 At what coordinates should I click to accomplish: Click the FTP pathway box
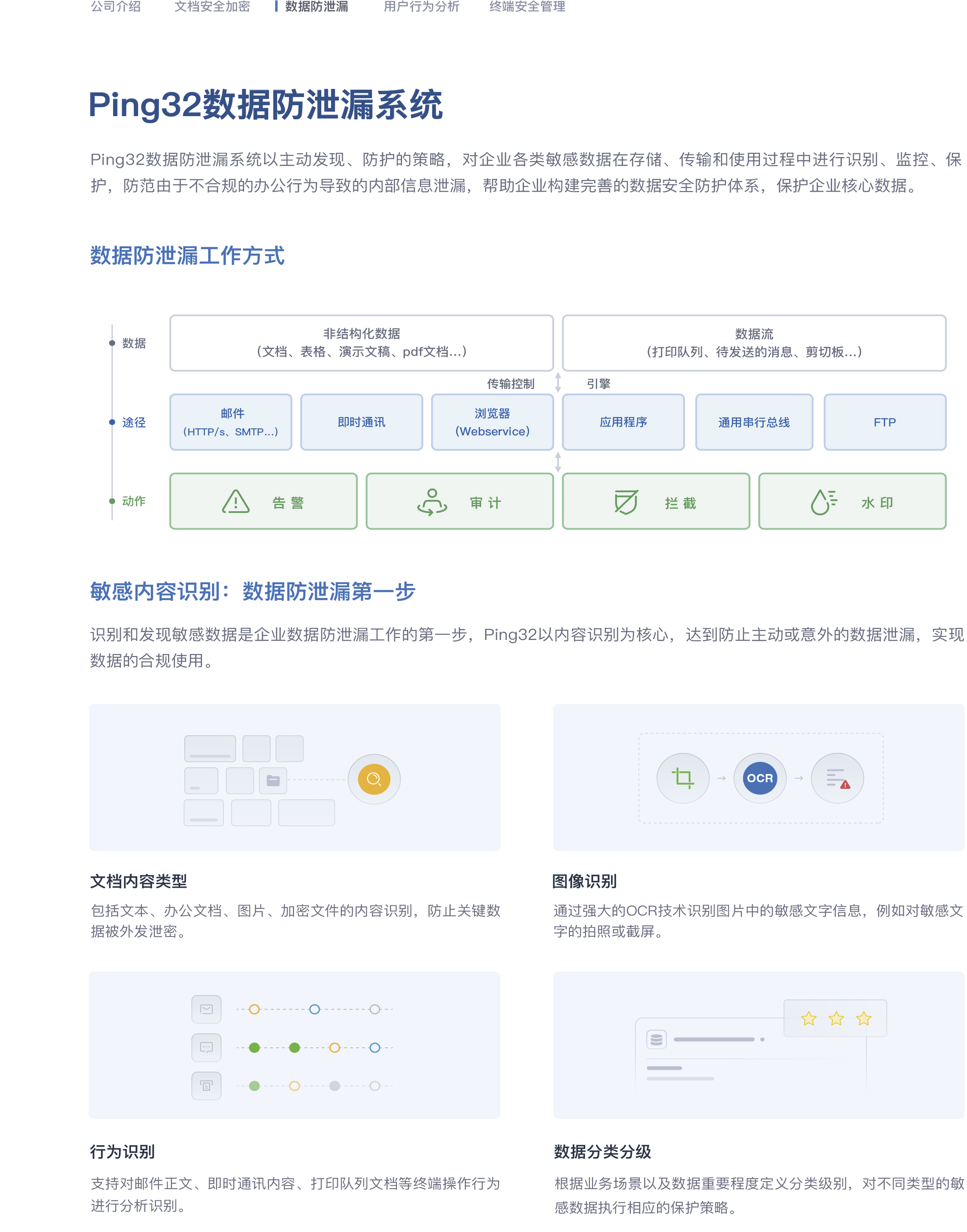tap(885, 422)
